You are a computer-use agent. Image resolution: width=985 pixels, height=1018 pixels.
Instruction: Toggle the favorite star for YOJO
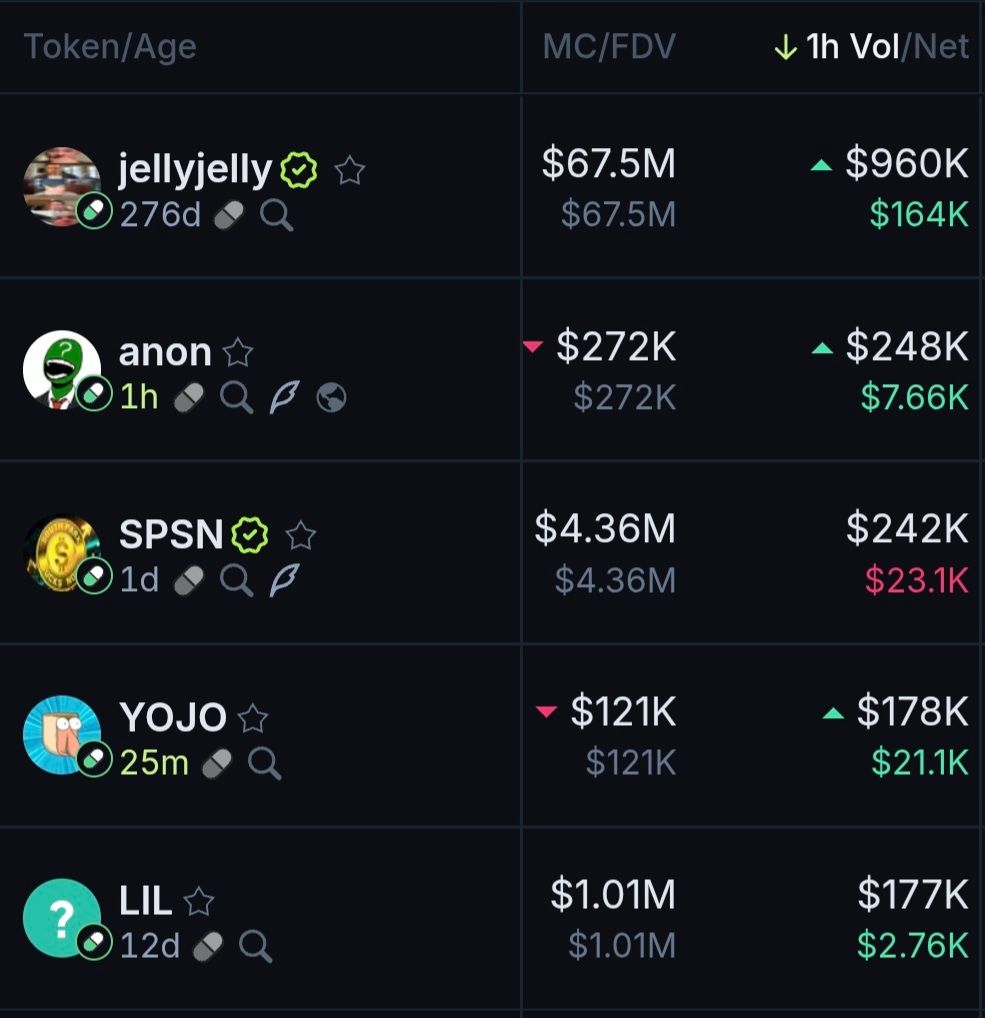[x=253, y=718]
